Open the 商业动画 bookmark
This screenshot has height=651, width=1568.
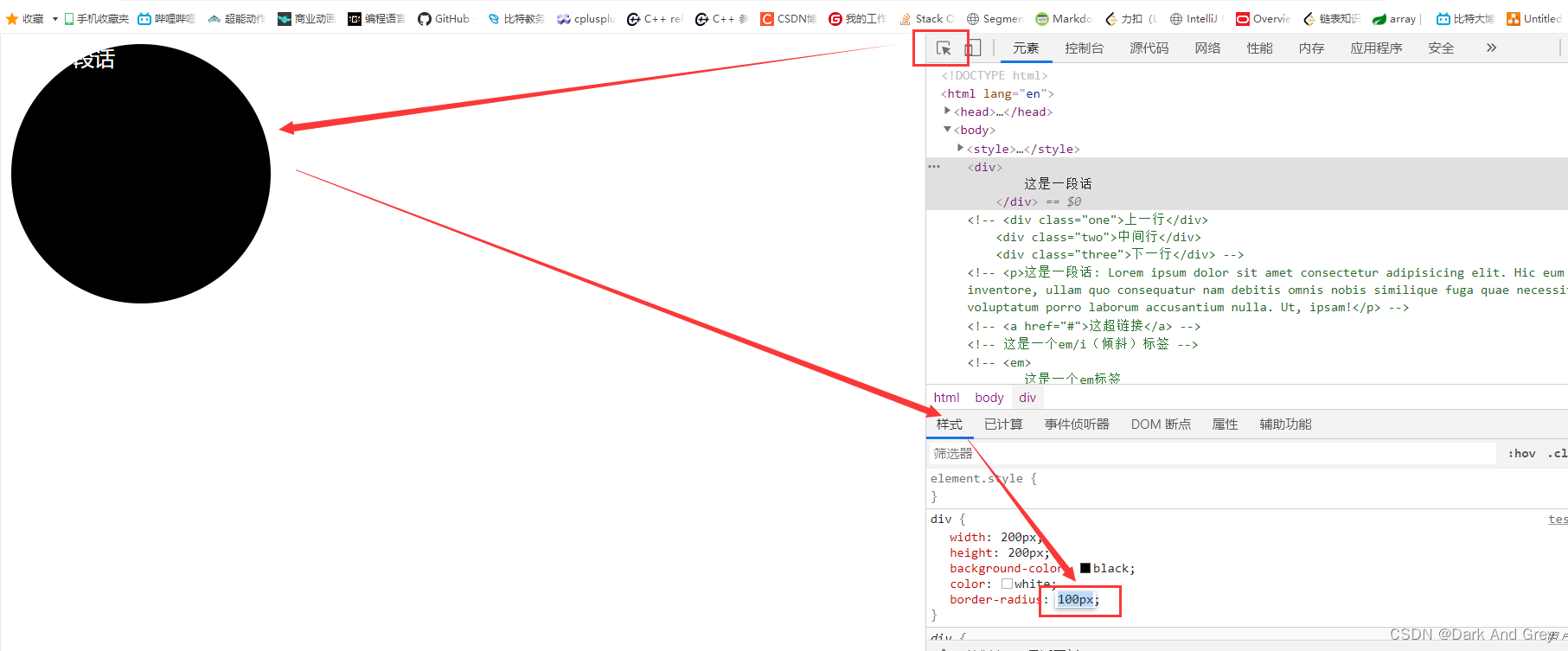[x=306, y=18]
